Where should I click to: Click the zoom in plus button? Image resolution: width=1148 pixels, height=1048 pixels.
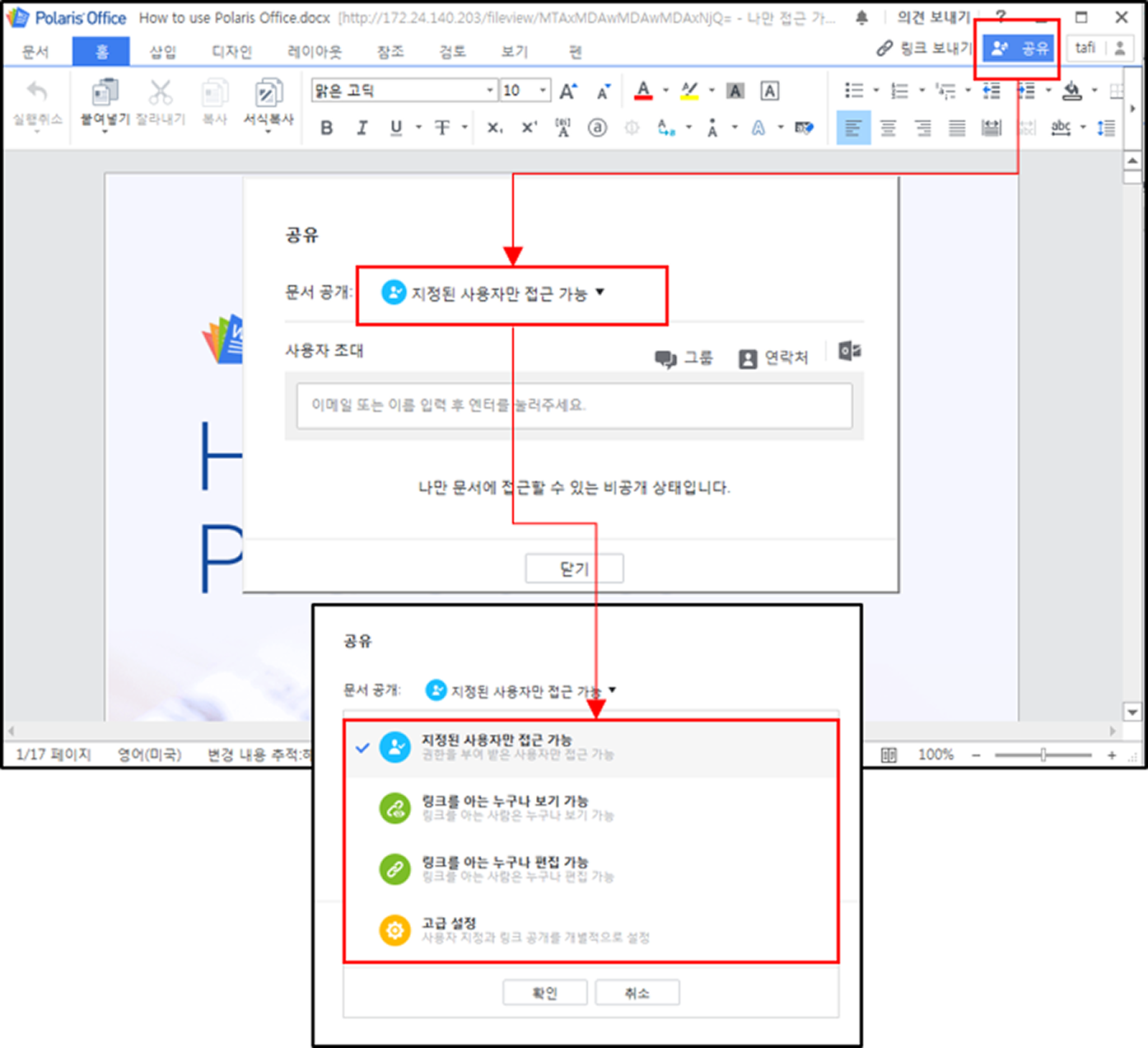coord(1112,755)
